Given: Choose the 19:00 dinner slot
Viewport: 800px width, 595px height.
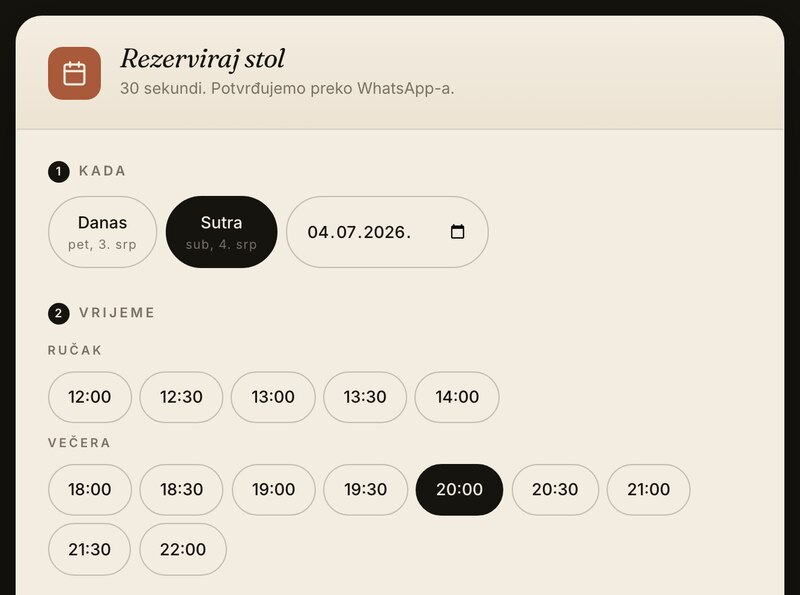Looking at the screenshot, I should tap(273, 489).
